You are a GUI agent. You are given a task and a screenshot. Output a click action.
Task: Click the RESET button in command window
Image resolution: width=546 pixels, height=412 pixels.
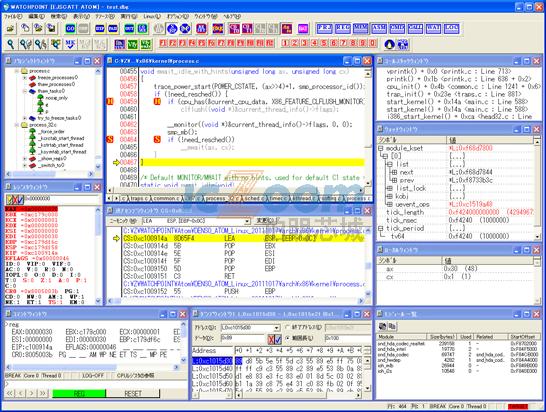tap(133, 394)
